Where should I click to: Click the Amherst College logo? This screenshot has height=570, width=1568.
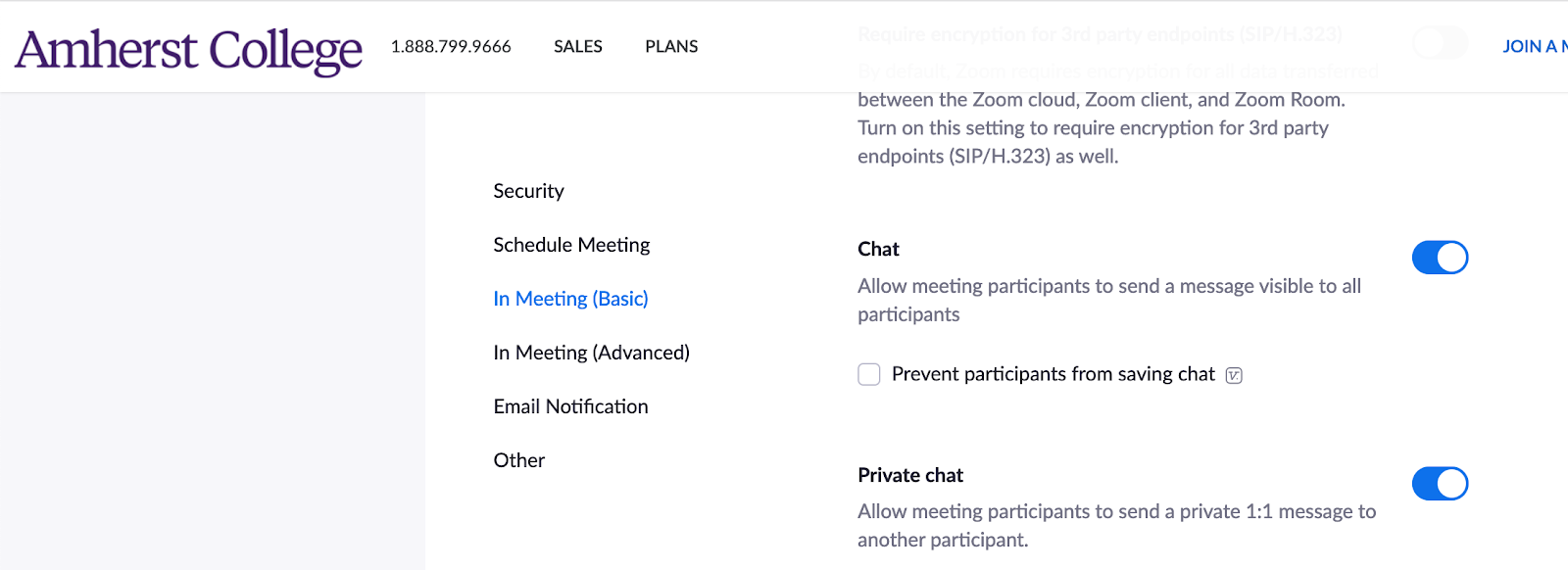click(188, 49)
